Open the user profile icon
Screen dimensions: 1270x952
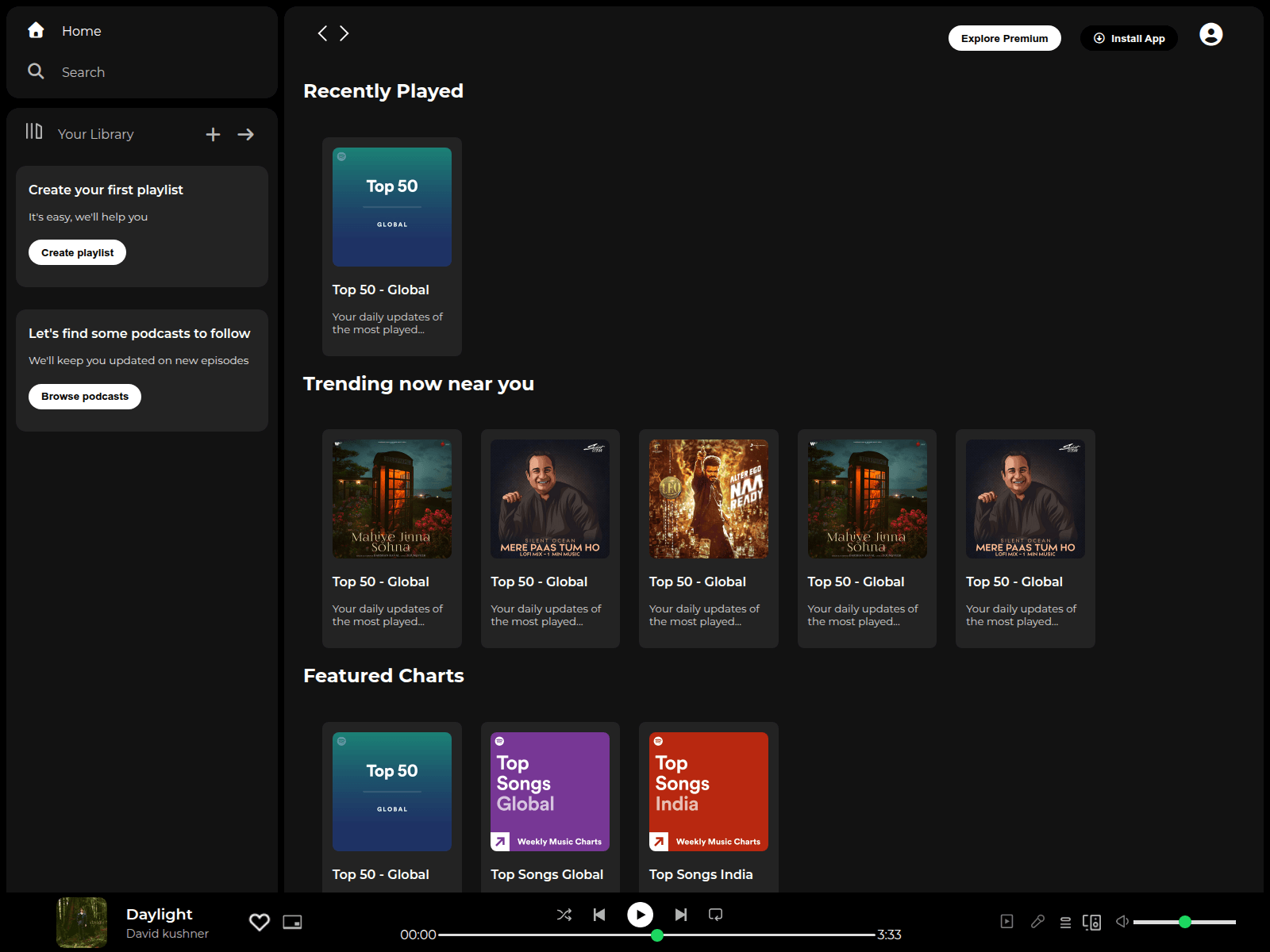click(x=1211, y=34)
